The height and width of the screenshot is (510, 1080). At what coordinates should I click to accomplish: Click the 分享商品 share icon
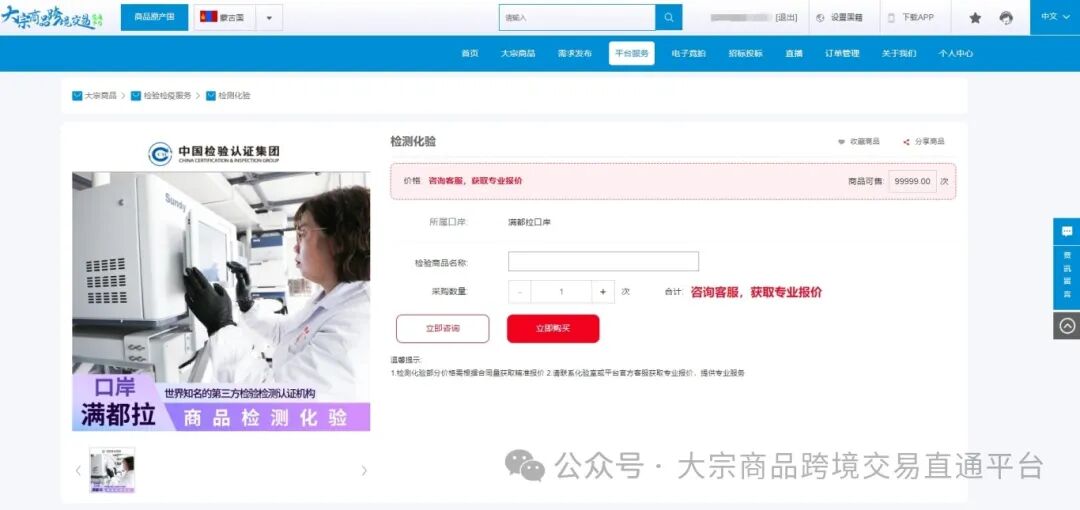coord(906,142)
